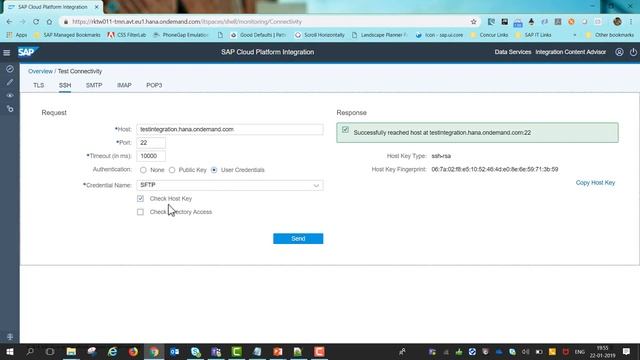Open Outlook from taskbar
The height and width of the screenshot is (360, 640).
pyautogui.click(x=174, y=352)
